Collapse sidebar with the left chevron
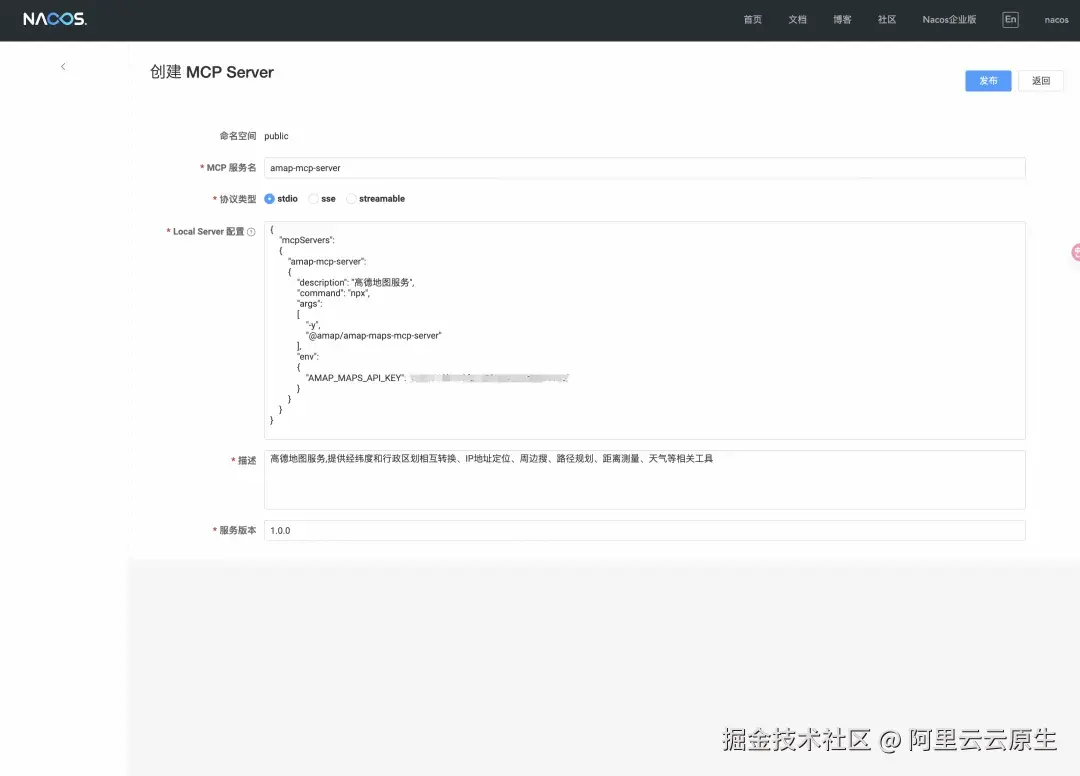The image size is (1080, 776). 63,67
